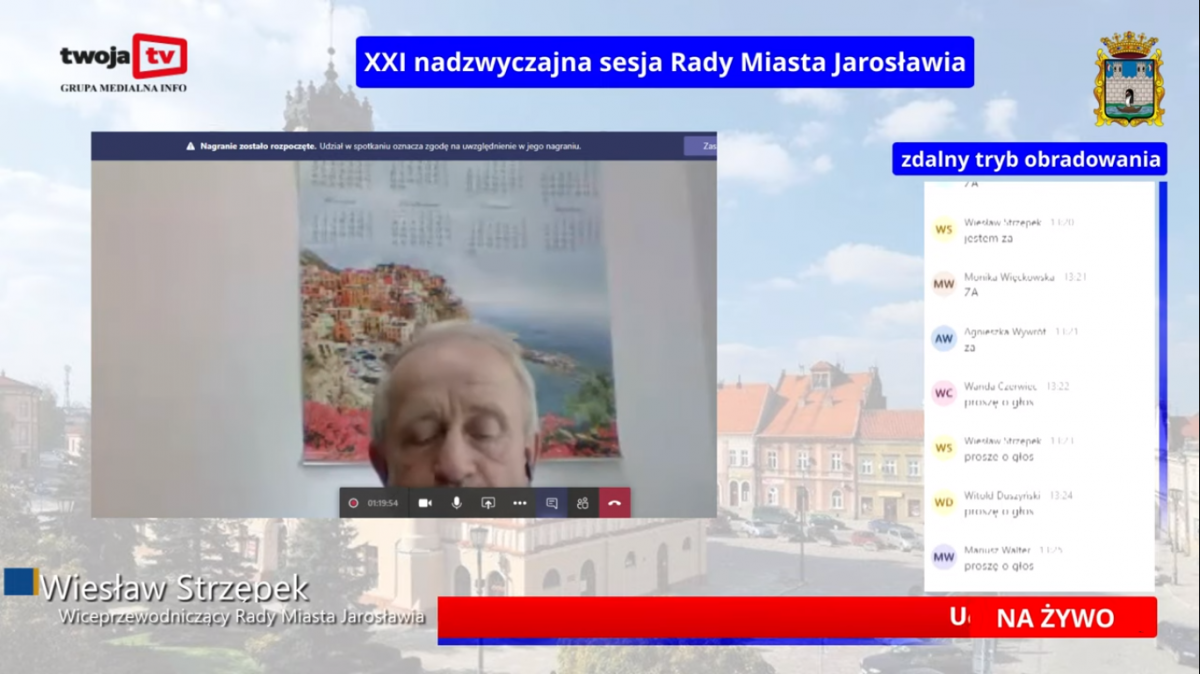
Task: Select Monika Więckowska's MW avatar
Action: click(x=944, y=284)
